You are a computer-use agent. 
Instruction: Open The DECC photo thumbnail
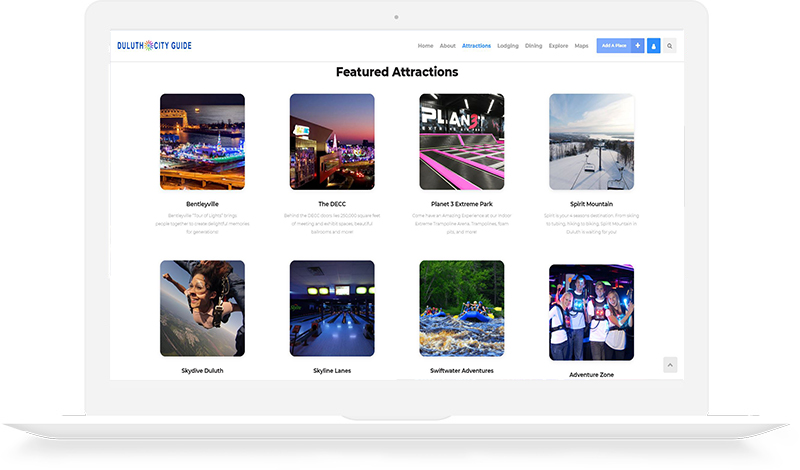[x=332, y=142]
